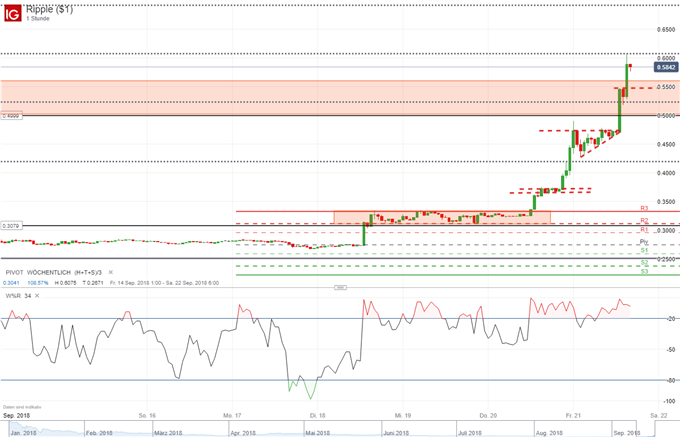Jump to Mai 2018 in the navigator
680x437 pixels.
point(317,433)
